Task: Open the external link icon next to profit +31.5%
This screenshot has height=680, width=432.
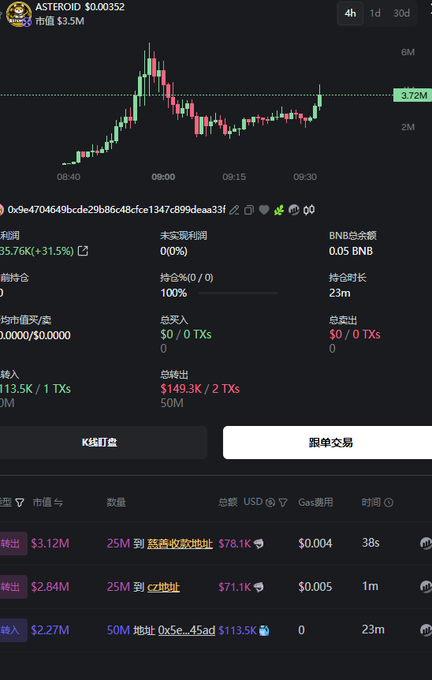Action: pyautogui.click(x=83, y=251)
